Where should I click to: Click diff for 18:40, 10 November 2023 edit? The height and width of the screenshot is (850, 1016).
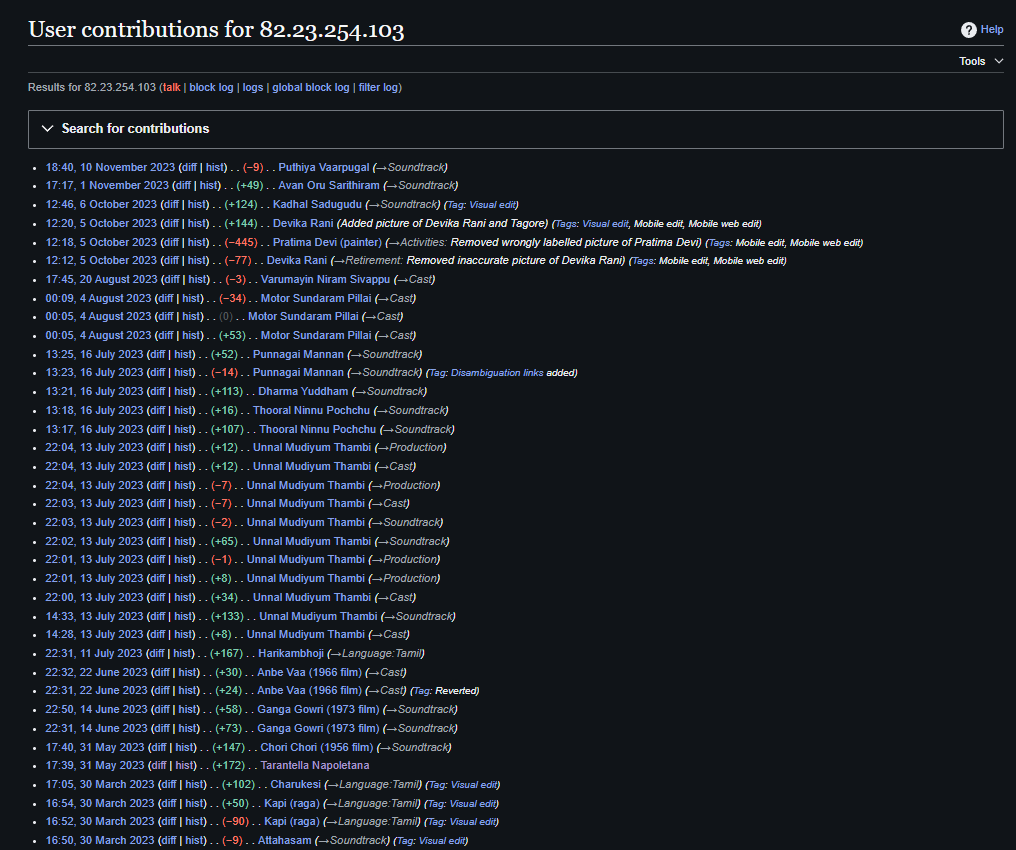(x=189, y=167)
